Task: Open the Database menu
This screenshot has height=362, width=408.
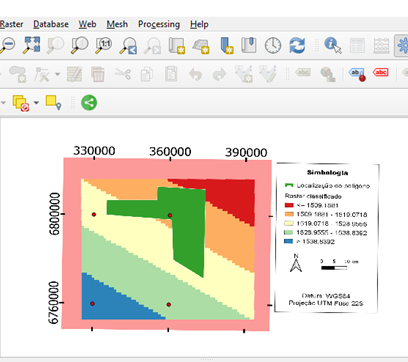Action: [51, 24]
